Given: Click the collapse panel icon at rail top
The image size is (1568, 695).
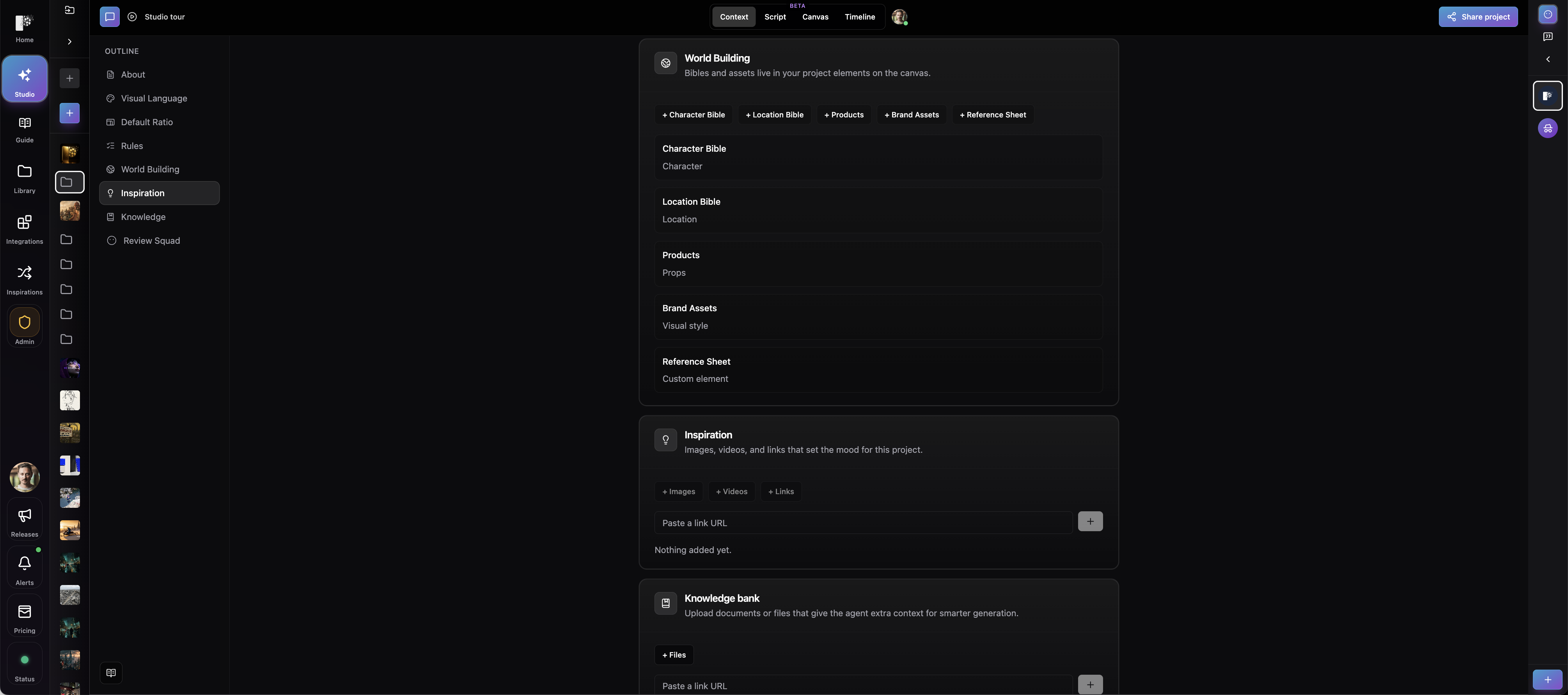Looking at the screenshot, I should click(x=69, y=11).
